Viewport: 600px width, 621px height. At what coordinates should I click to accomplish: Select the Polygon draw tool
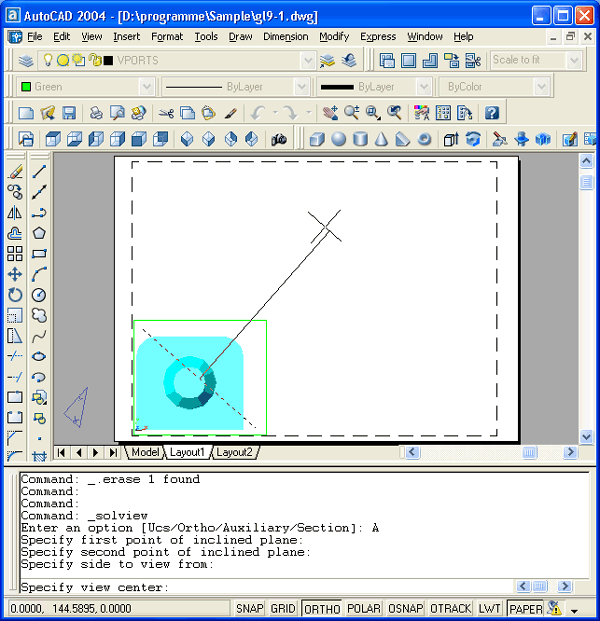pos(39,233)
